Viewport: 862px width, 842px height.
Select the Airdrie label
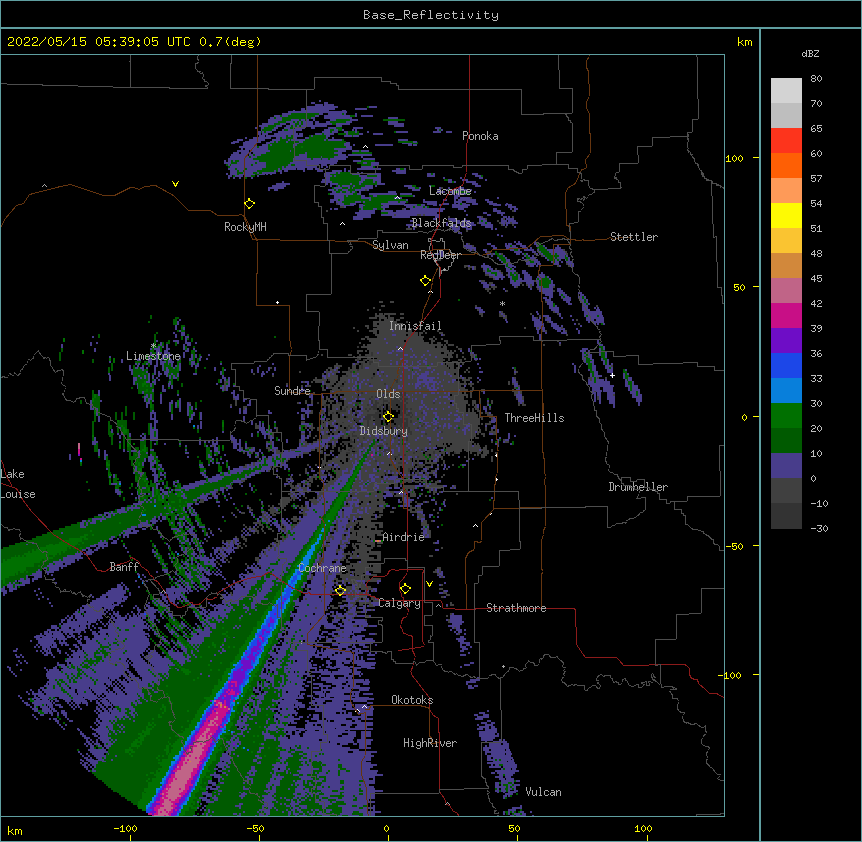[x=403, y=537]
